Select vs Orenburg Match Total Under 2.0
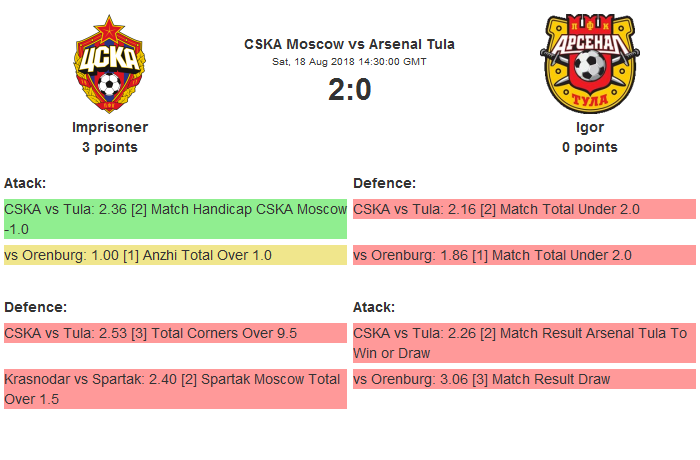The image size is (700, 460). click(x=523, y=255)
